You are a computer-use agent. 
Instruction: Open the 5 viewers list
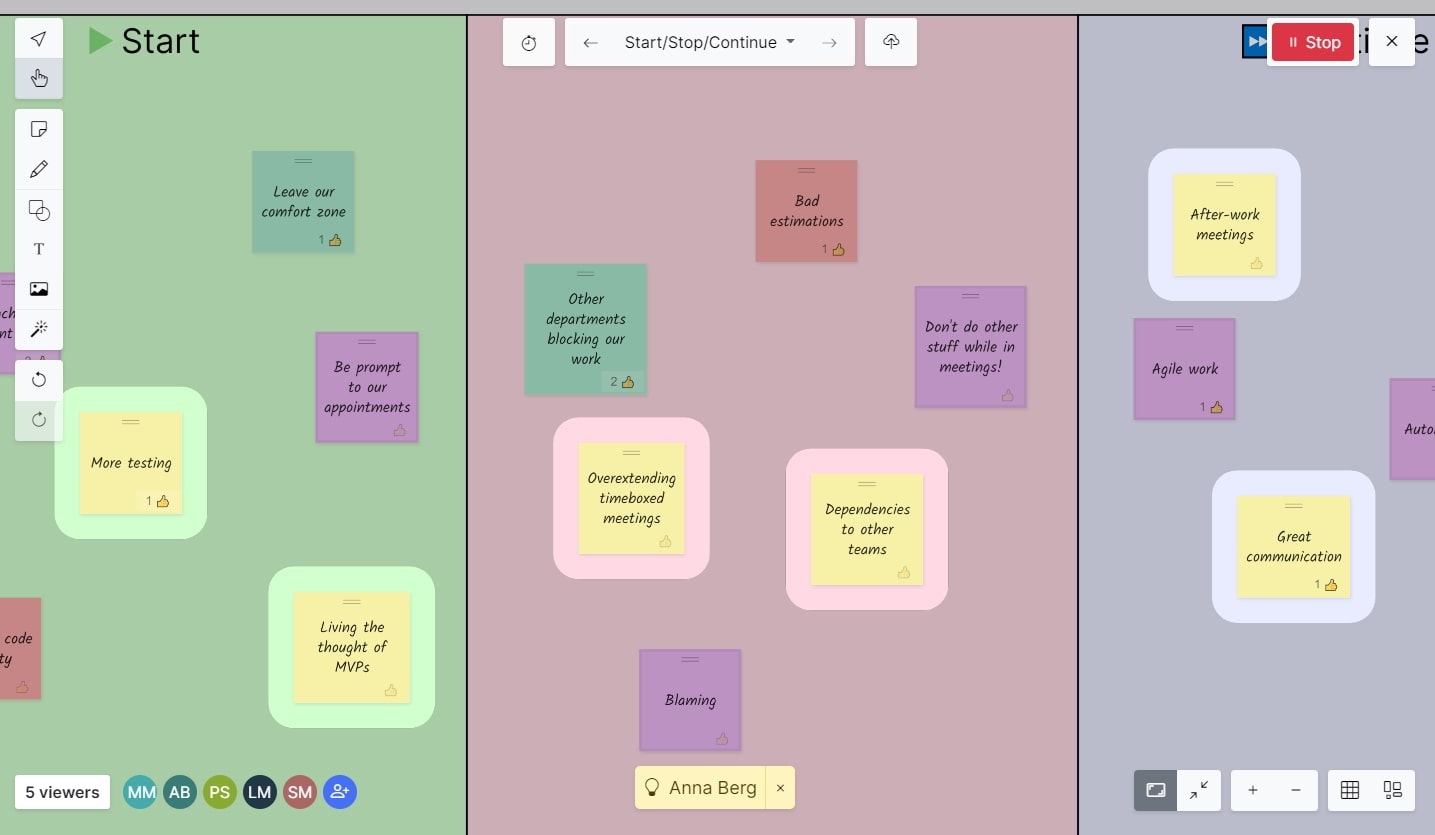pos(61,791)
